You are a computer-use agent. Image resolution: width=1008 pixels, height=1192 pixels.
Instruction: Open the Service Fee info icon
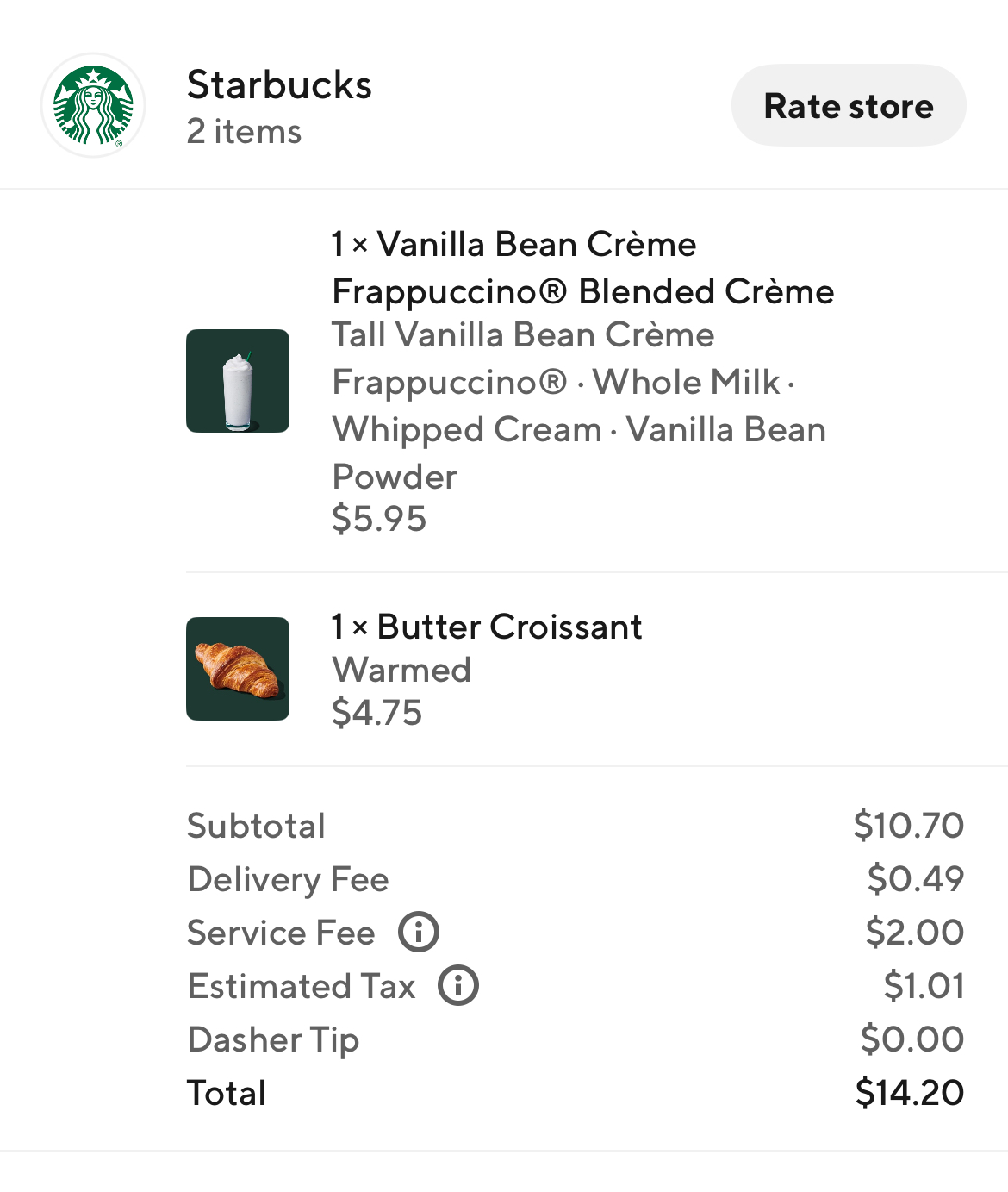(419, 932)
